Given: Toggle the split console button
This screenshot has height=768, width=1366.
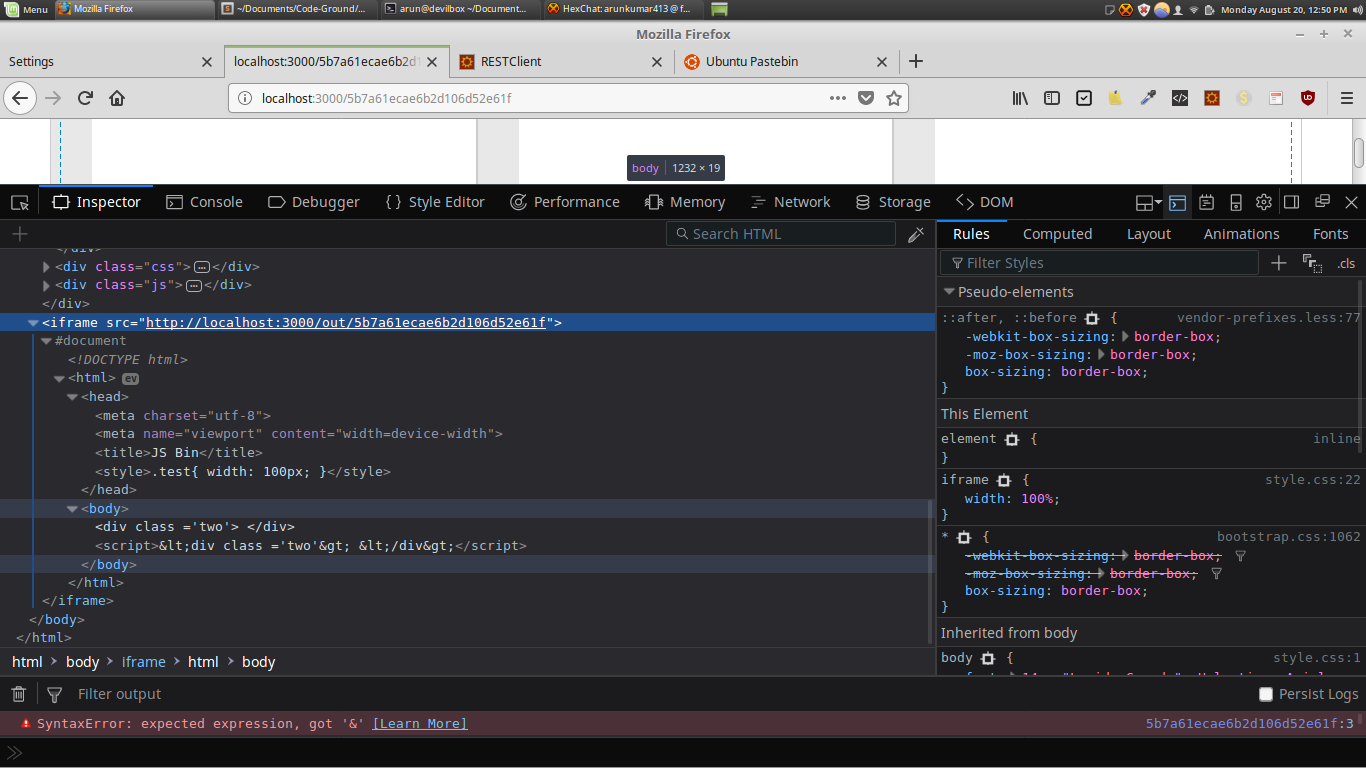Looking at the screenshot, I should 1177,202.
